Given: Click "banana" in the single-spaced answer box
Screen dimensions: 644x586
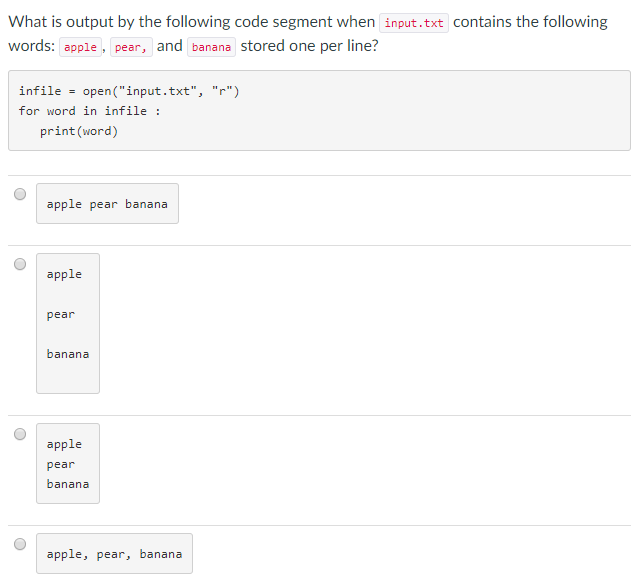Looking at the screenshot, I should (68, 484).
